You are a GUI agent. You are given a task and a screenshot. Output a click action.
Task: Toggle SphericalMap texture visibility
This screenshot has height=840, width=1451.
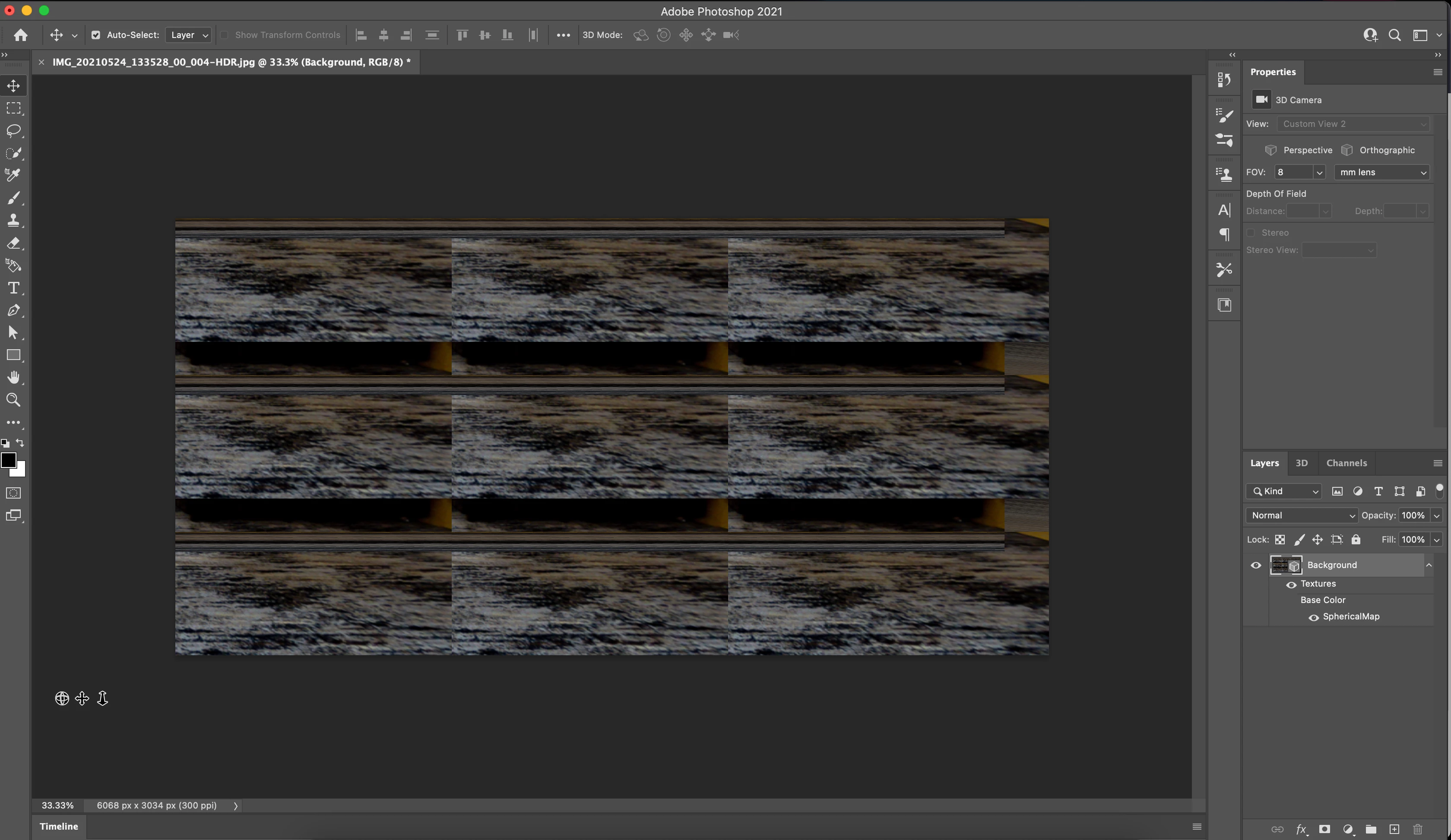pyautogui.click(x=1313, y=617)
